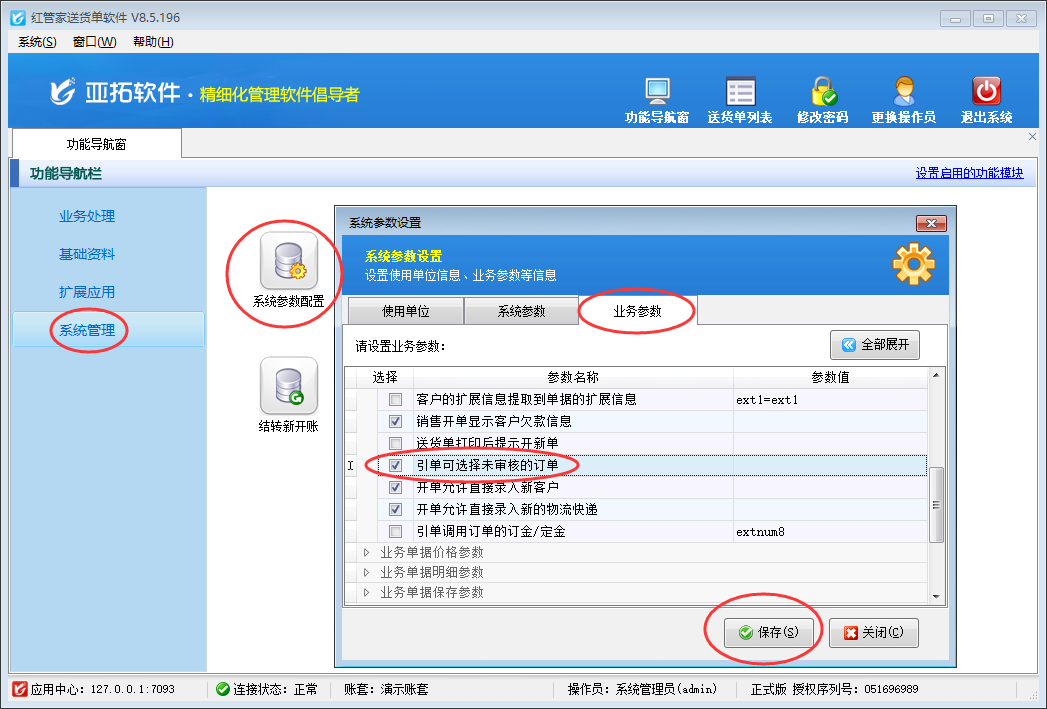The width and height of the screenshot is (1047, 709).
Task: Open the 窗口(W) menu
Action: tap(94, 41)
